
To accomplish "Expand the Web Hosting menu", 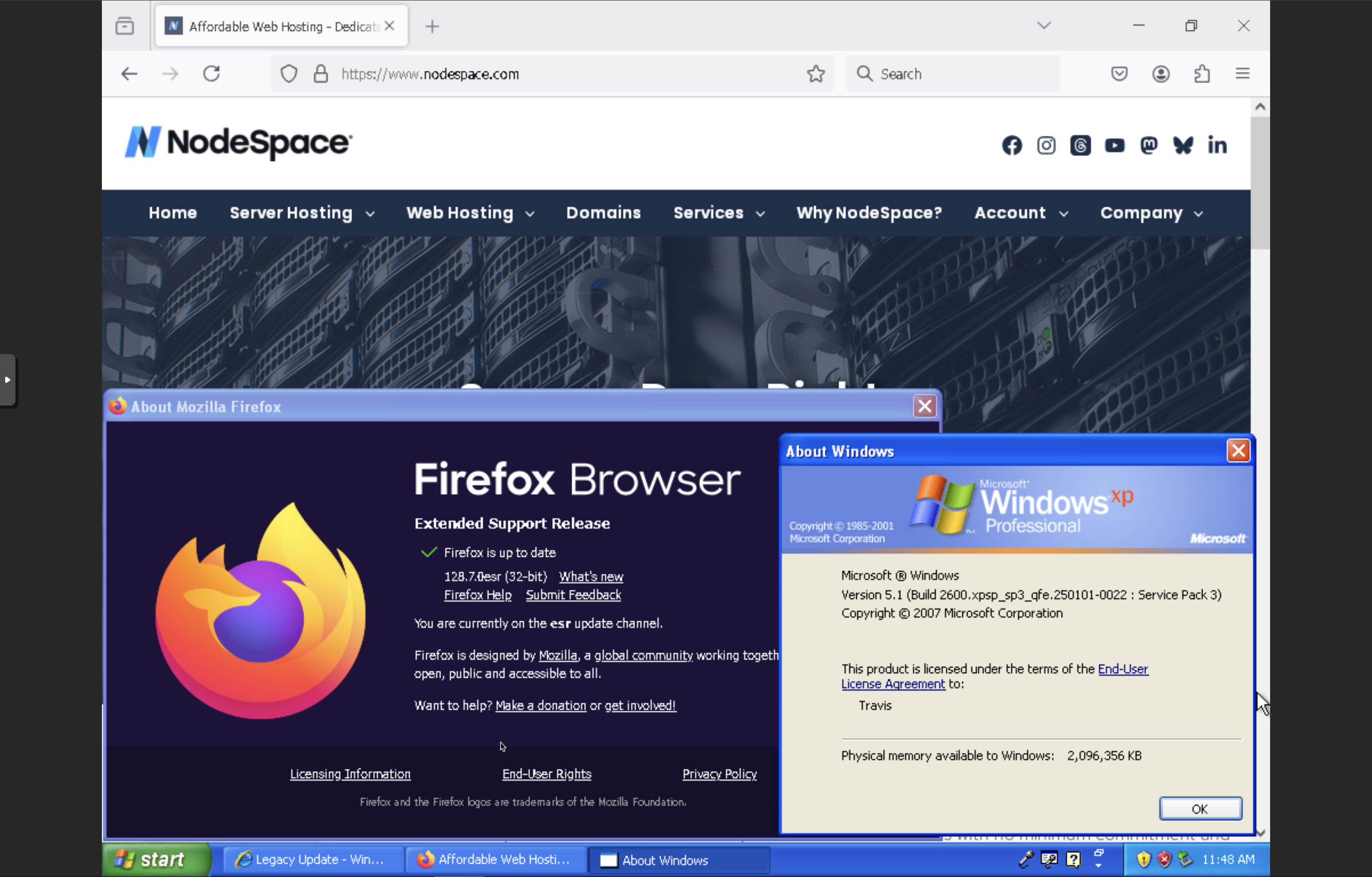I will [470, 213].
